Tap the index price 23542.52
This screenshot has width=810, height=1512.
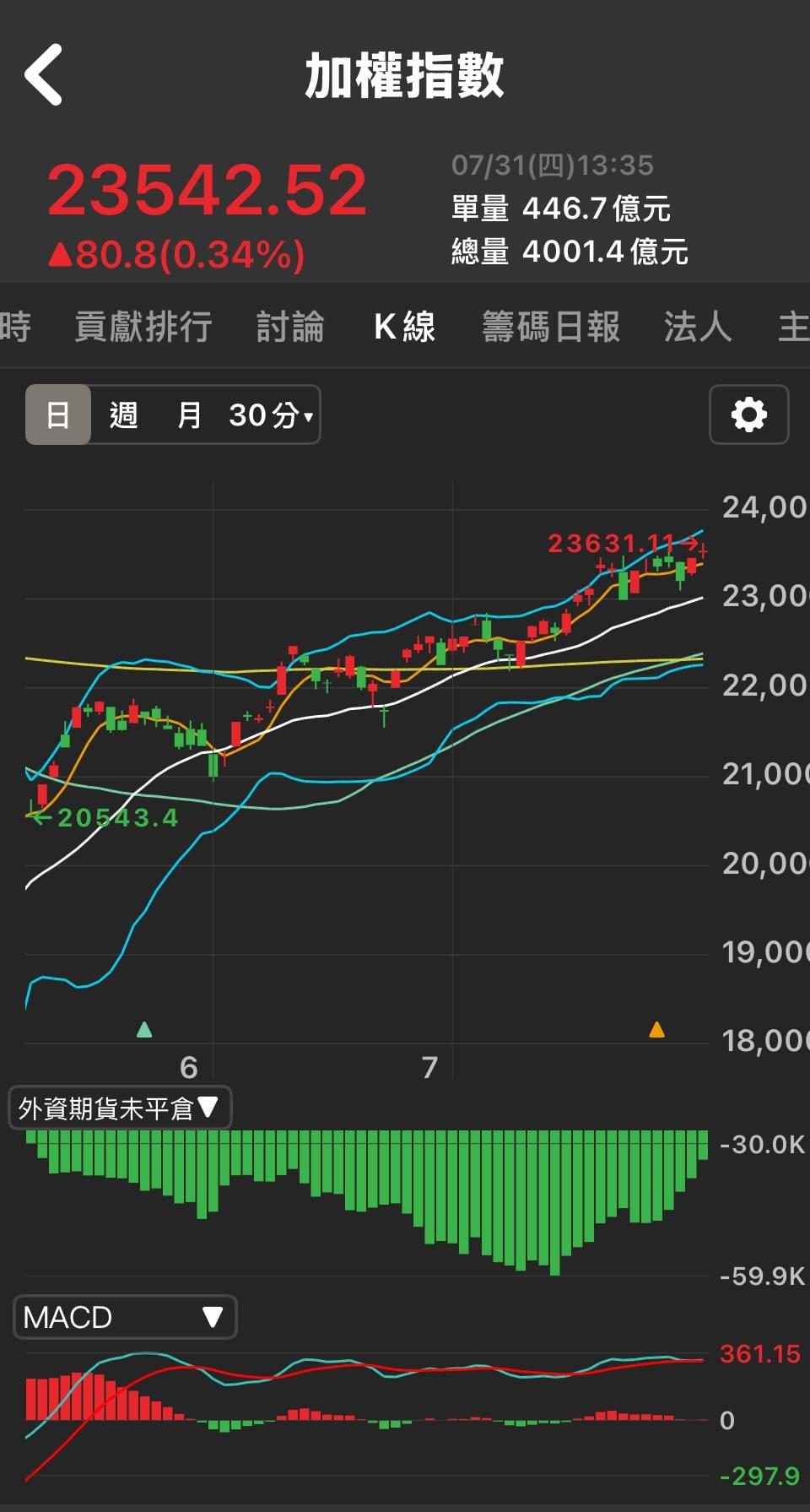[x=207, y=189]
